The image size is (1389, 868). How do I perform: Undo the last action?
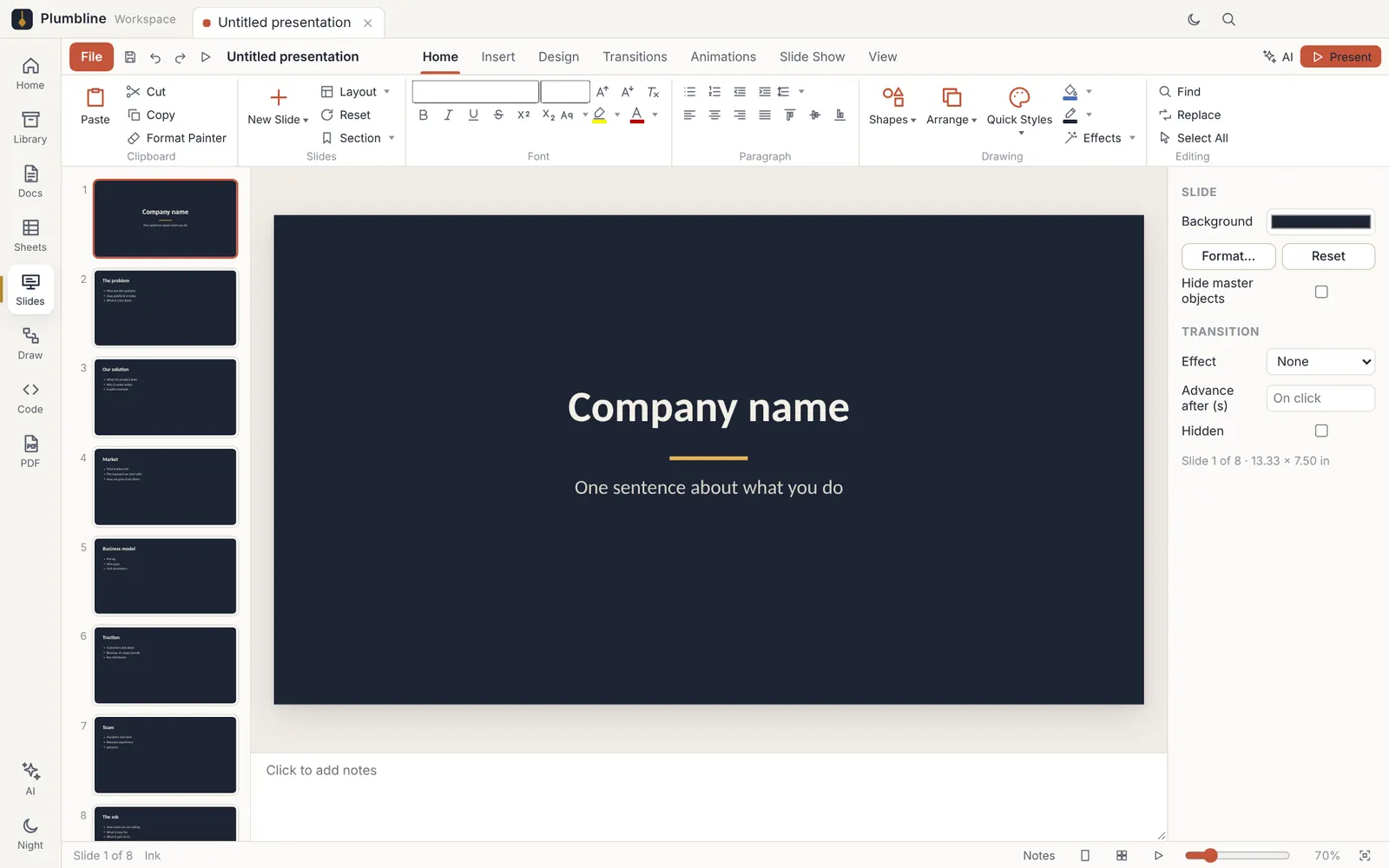pyautogui.click(x=155, y=57)
